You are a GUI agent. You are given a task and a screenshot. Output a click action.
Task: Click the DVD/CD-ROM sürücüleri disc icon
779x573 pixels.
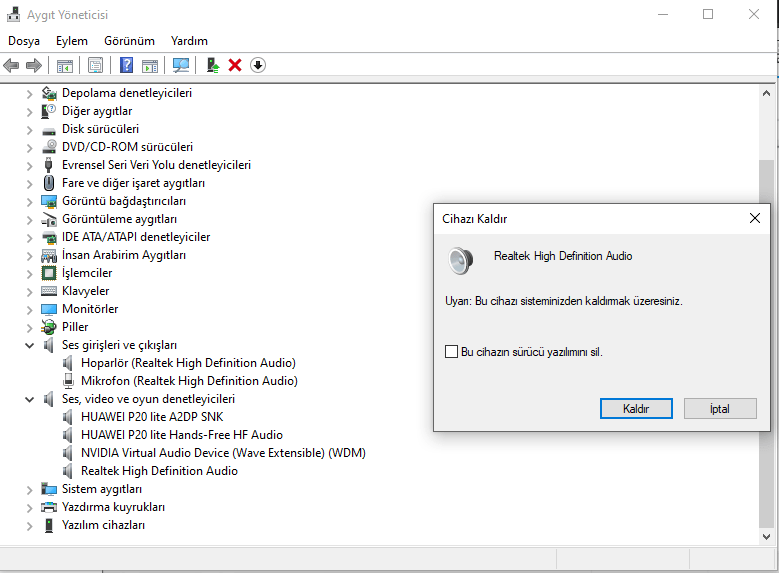click(49, 147)
